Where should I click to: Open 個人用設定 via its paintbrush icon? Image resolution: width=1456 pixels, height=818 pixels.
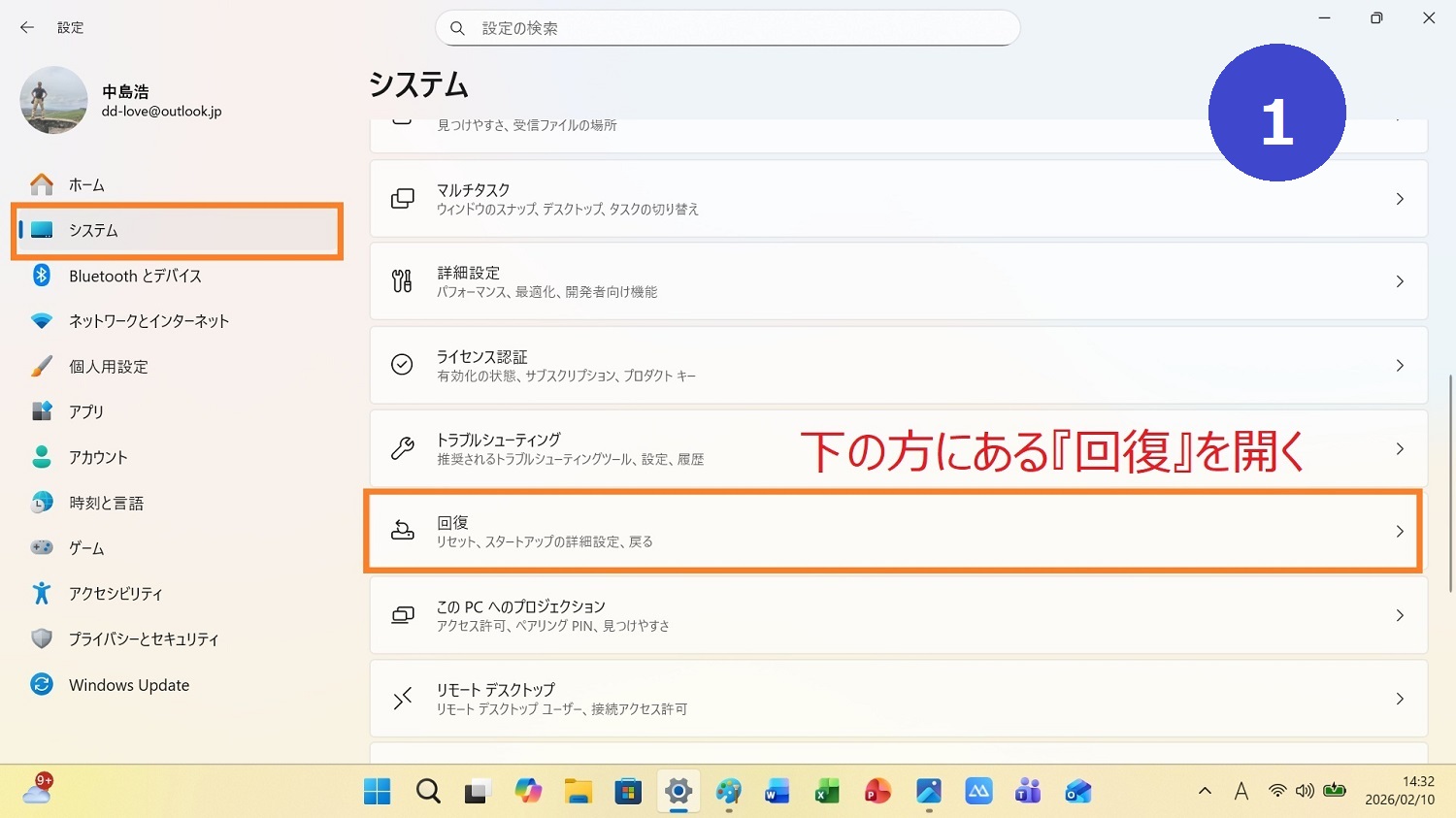point(42,367)
